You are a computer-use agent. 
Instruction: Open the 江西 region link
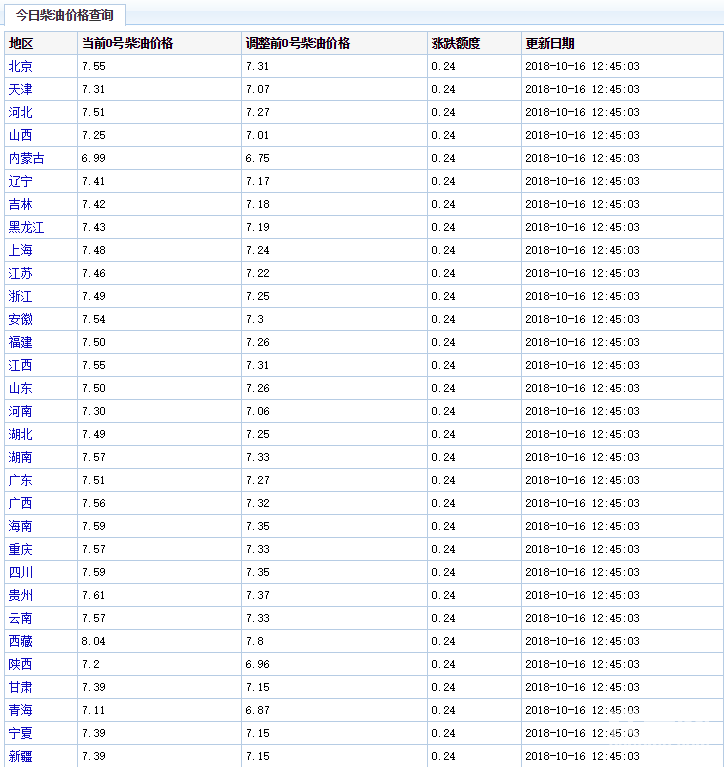coord(21,365)
